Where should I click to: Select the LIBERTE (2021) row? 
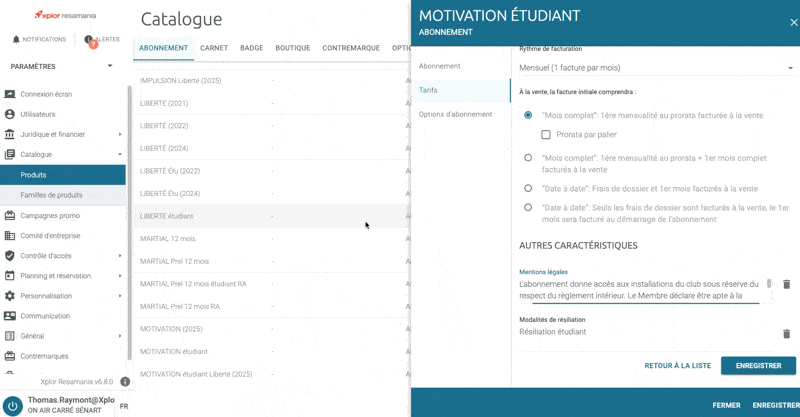coord(271,103)
